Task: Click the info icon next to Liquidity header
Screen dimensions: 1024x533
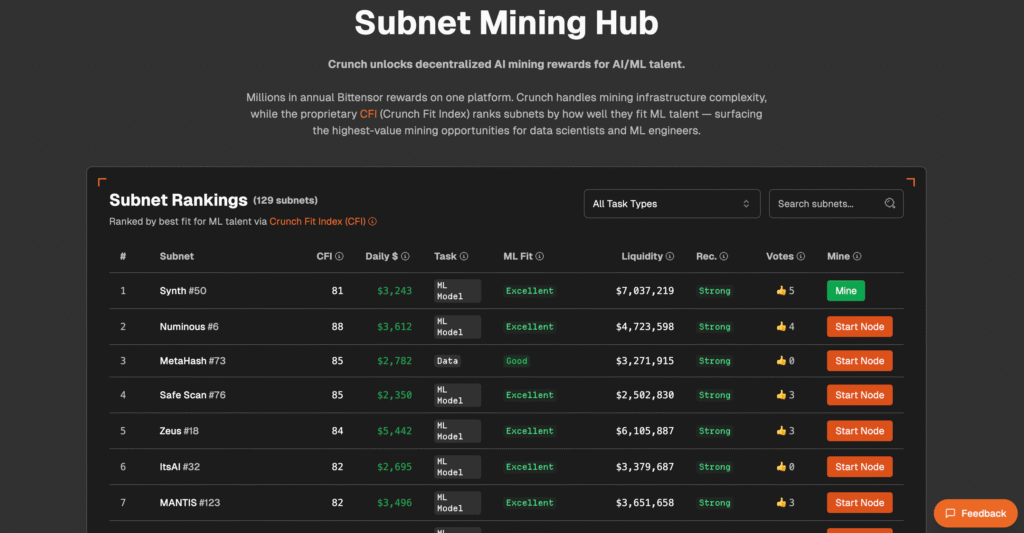Action: tap(670, 257)
